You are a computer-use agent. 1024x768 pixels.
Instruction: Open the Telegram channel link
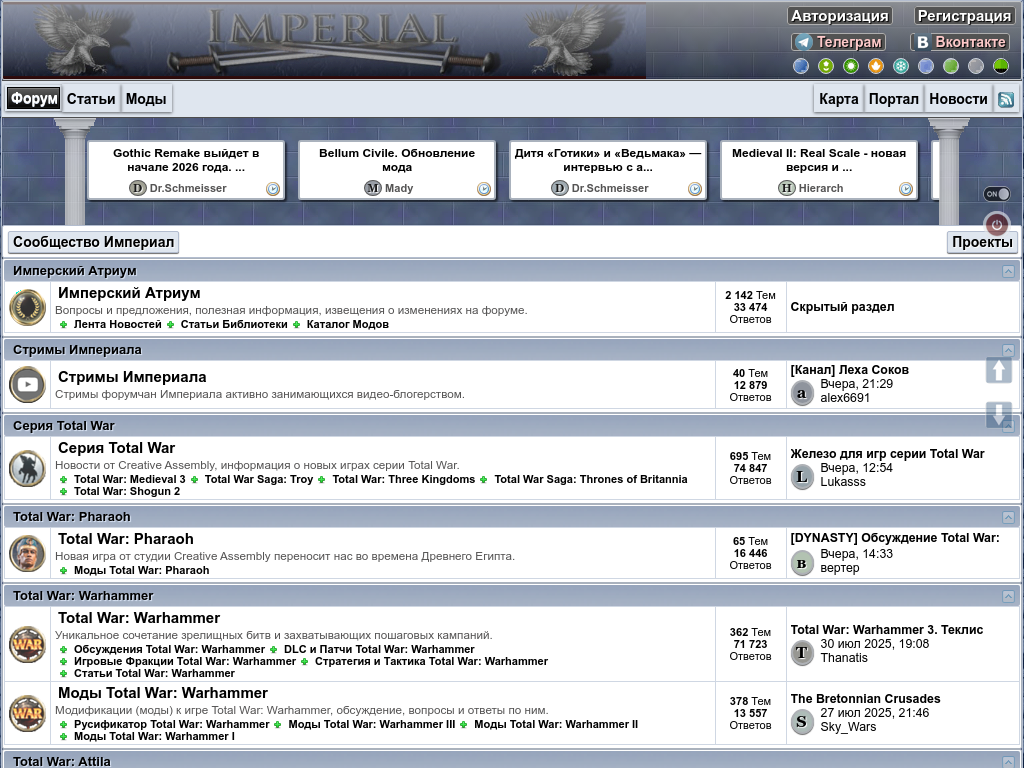coord(838,42)
